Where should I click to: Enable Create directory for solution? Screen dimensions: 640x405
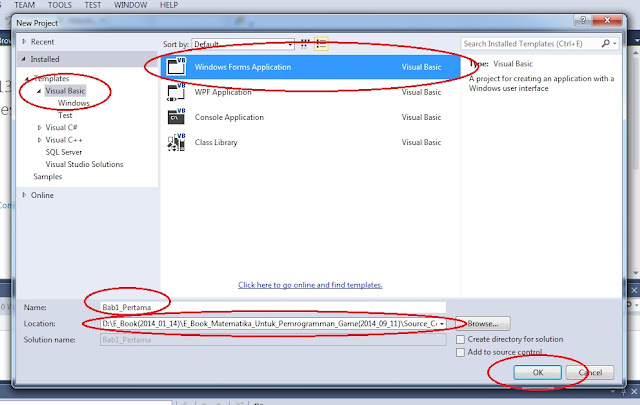460,339
